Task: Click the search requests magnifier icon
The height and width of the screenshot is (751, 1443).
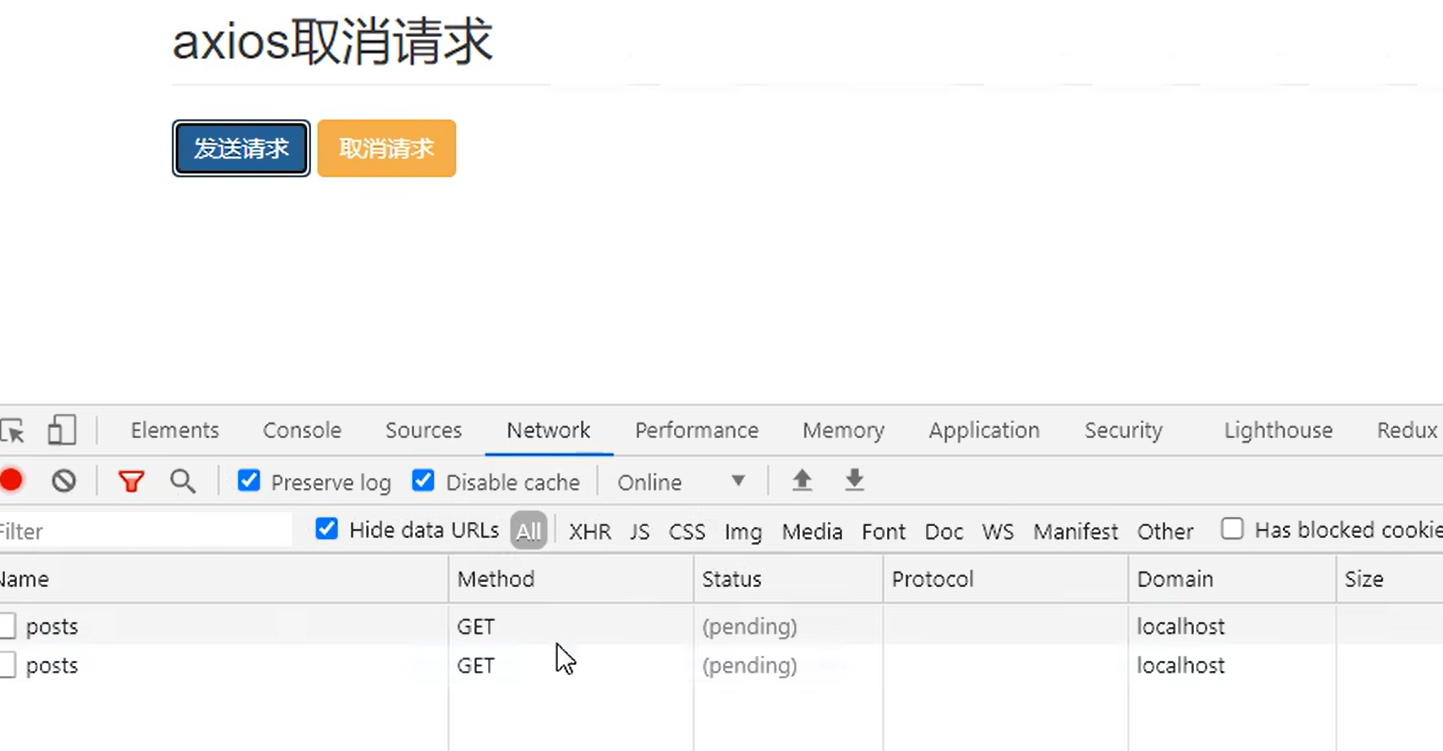Action: 182,481
